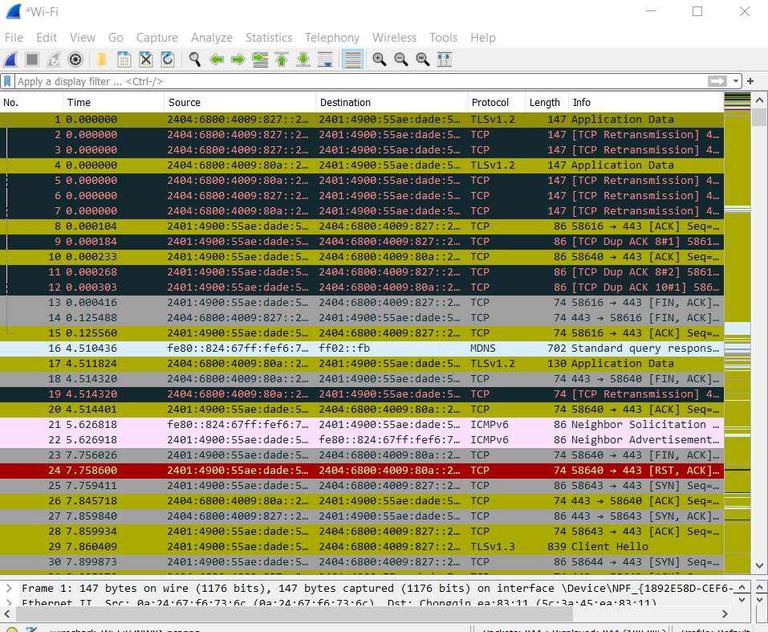Go back to previous packet in history
The width and height of the screenshot is (768, 632).
pyautogui.click(x=217, y=60)
